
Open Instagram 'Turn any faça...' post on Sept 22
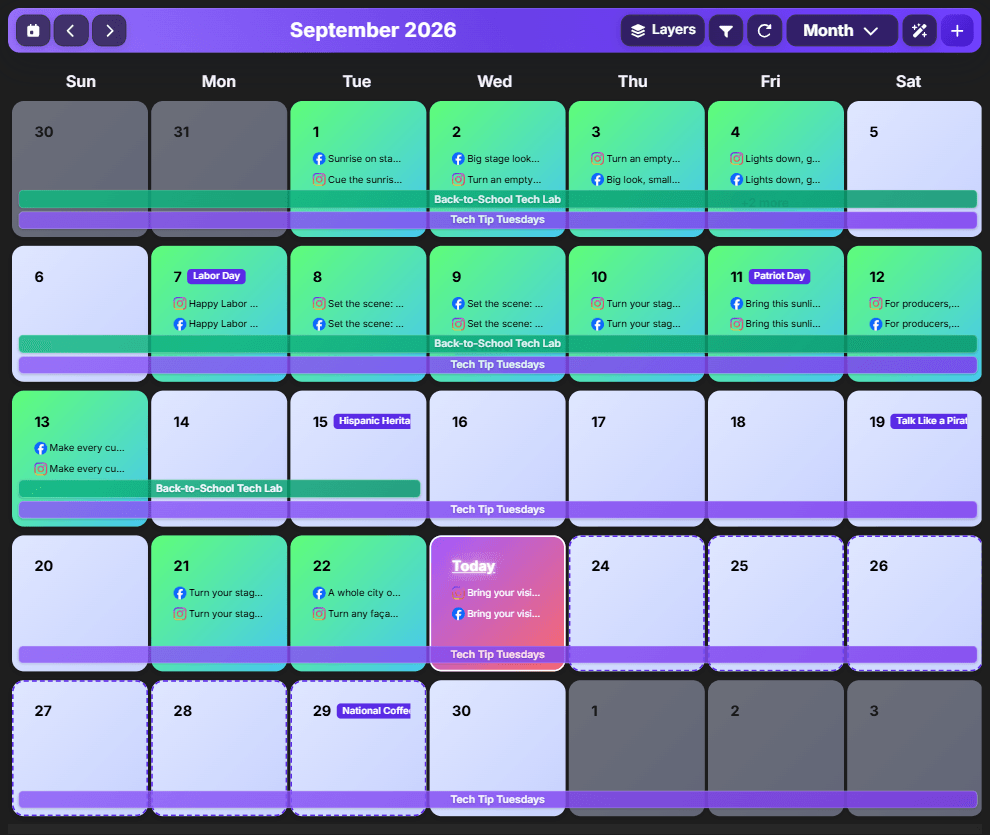(x=357, y=613)
